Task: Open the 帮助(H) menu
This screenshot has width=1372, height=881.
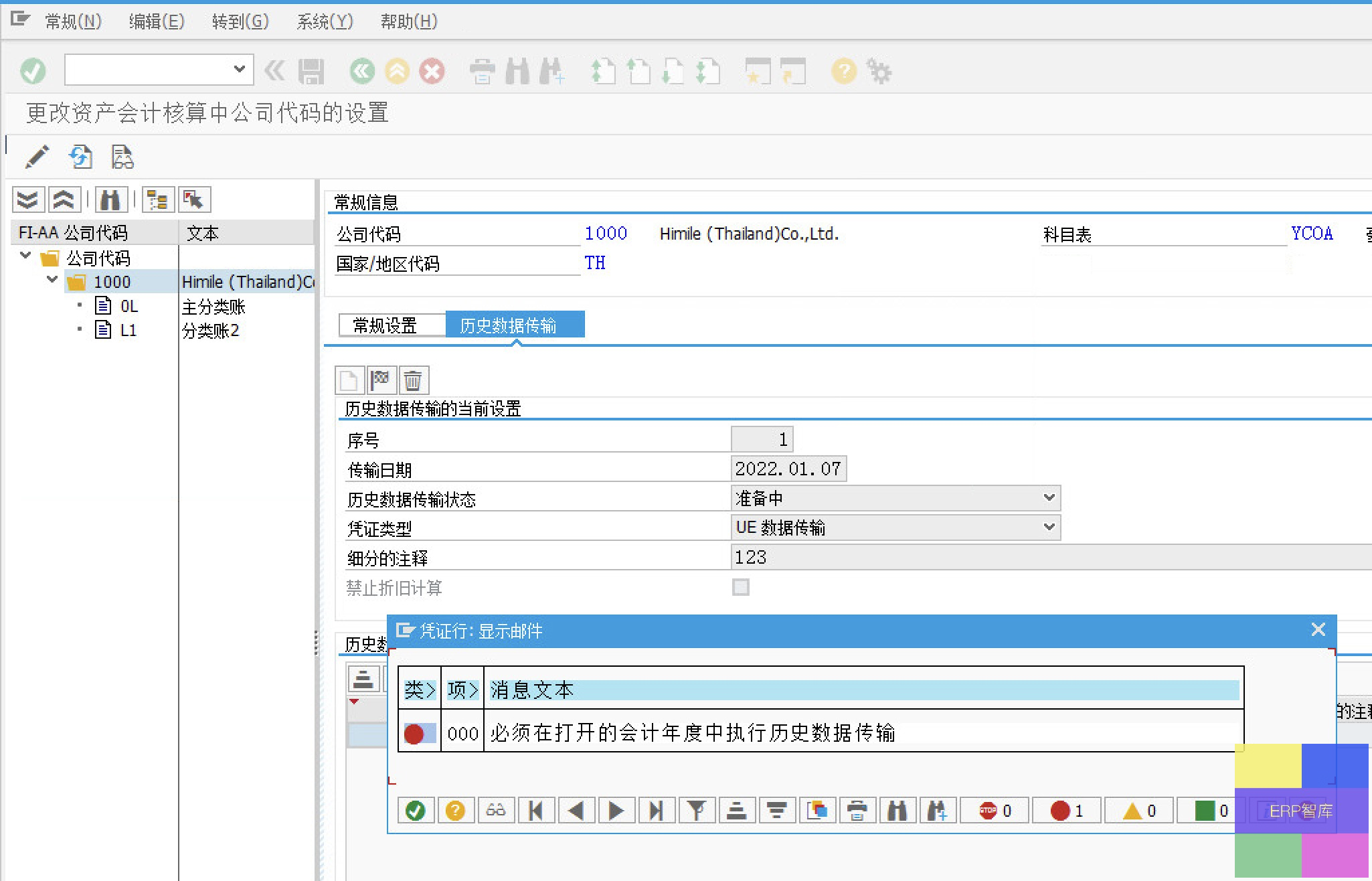Action: (x=409, y=21)
